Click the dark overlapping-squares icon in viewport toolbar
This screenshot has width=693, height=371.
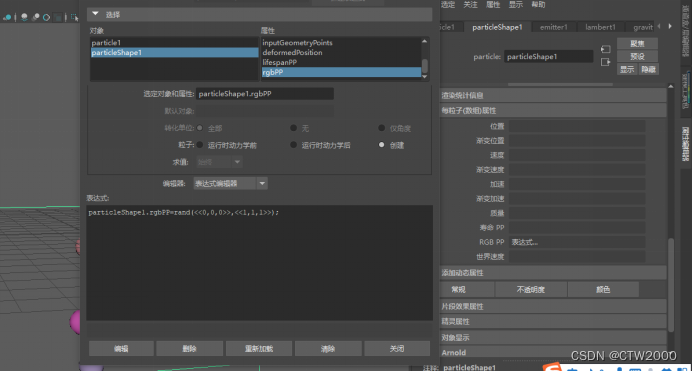58,18
